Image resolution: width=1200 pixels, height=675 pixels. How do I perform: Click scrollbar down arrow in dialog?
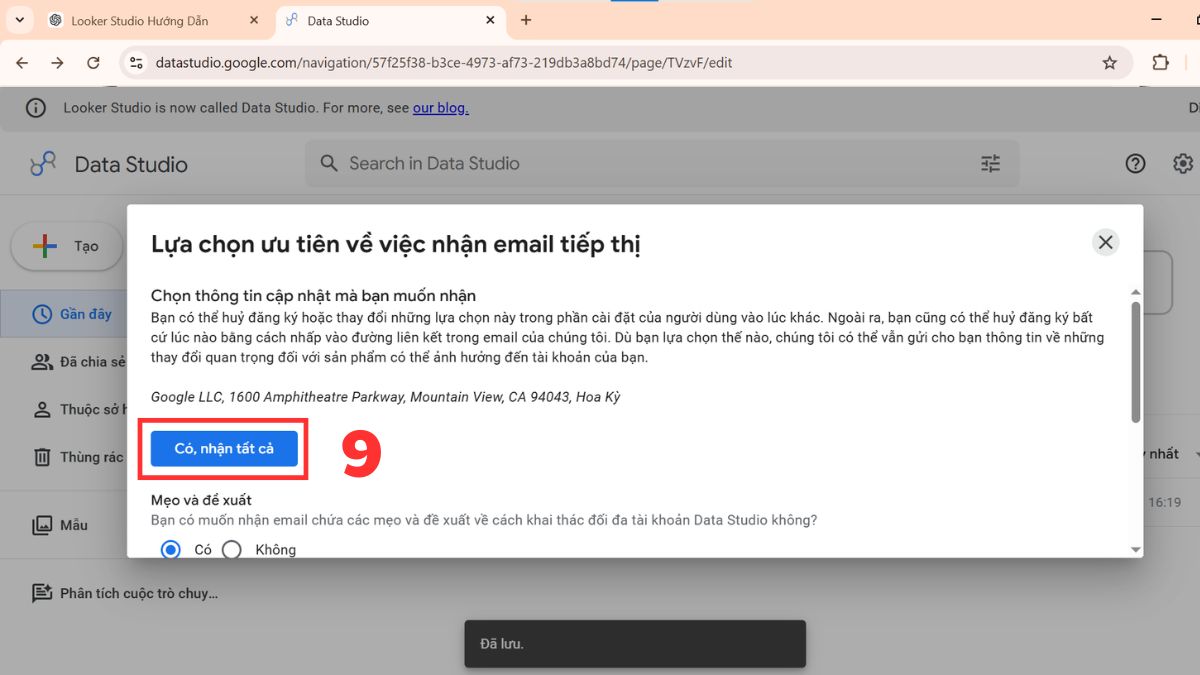[1135, 550]
